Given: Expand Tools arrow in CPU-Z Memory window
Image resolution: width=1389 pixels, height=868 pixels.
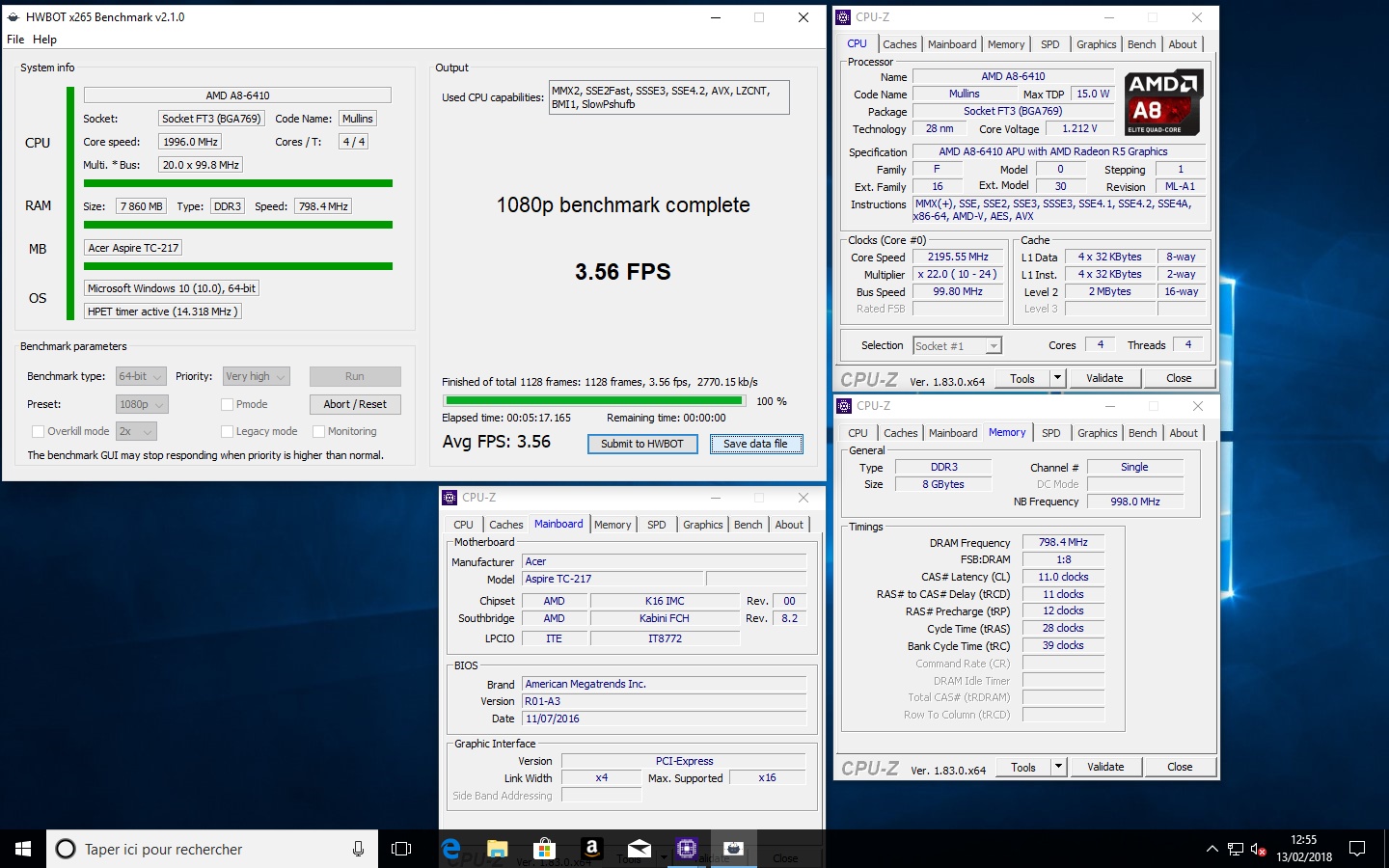Looking at the screenshot, I should (1058, 767).
